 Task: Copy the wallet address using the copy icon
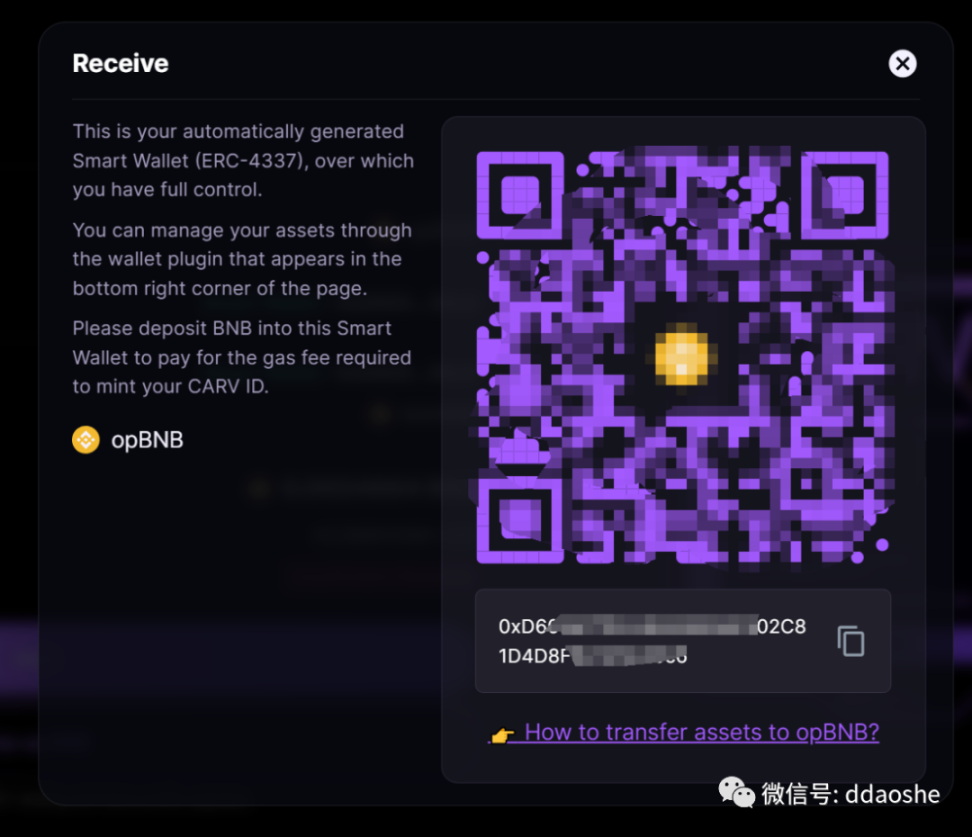coord(851,640)
